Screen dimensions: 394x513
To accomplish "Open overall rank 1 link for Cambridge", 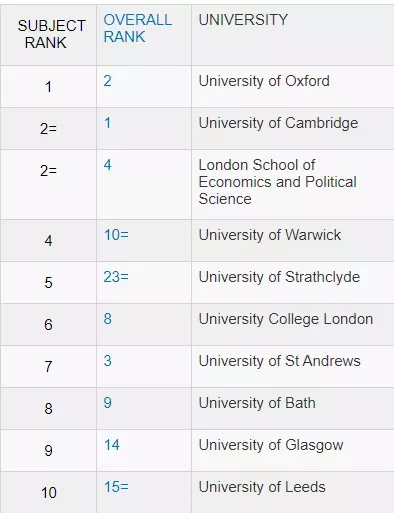I will [x=107, y=123].
